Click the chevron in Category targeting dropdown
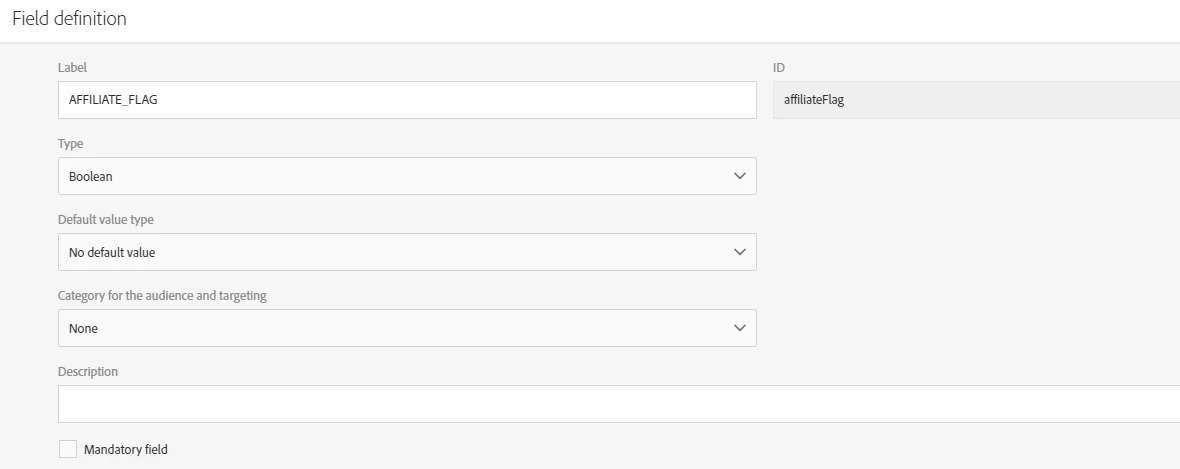 [x=739, y=328]
